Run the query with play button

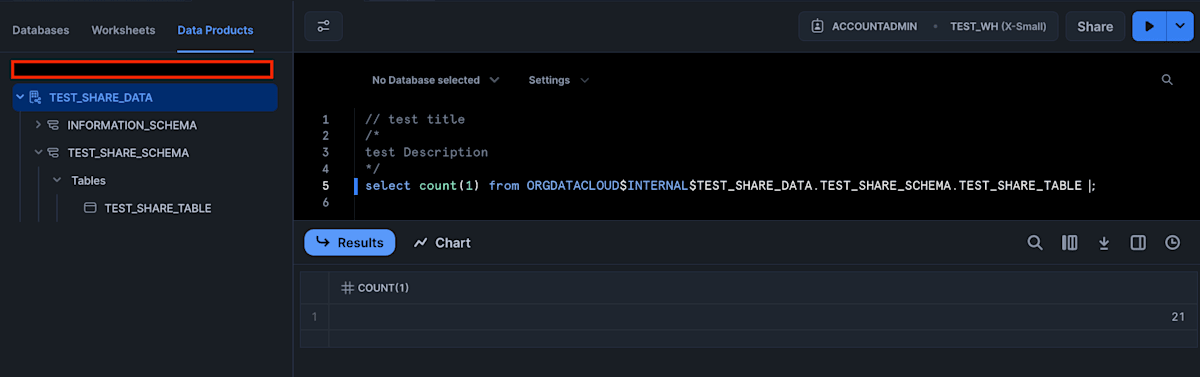1149,27
